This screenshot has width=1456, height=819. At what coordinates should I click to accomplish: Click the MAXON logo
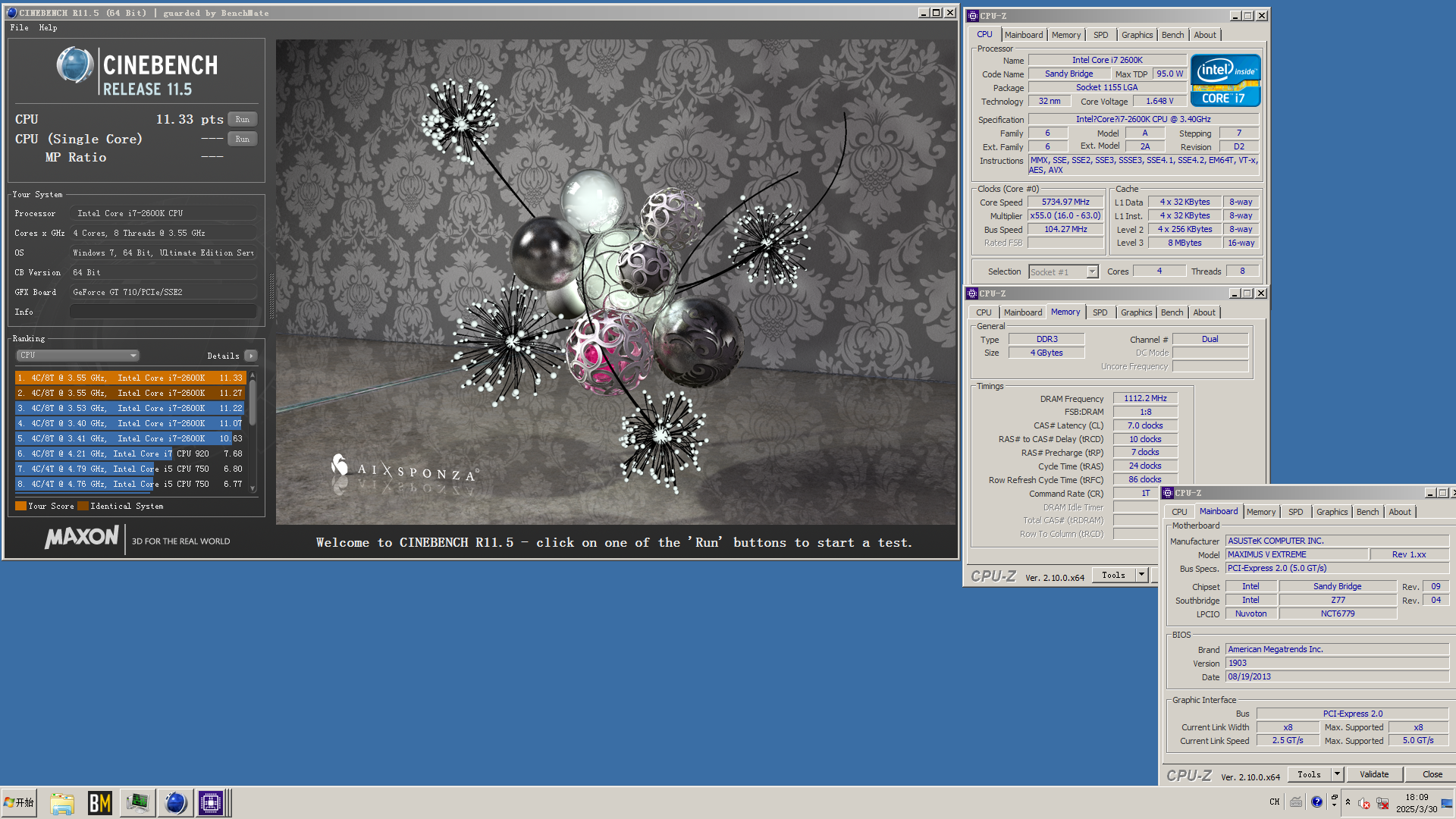[x=82, y=538]
